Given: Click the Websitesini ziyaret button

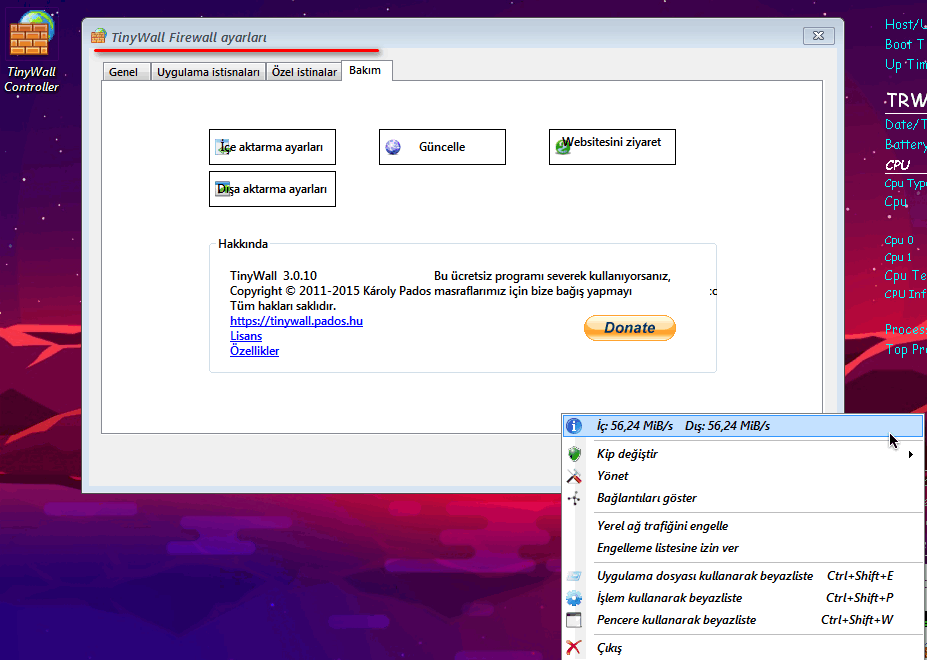Looking at the screenshot, I should (612, 147).
